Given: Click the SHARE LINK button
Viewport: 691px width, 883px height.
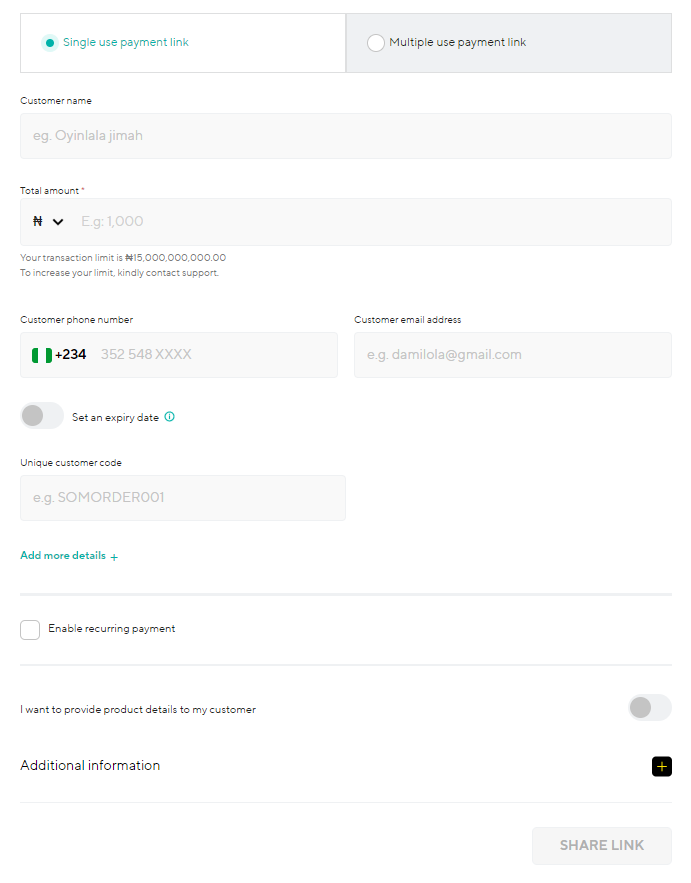Looking at the screenshot, I should (601, 845).
